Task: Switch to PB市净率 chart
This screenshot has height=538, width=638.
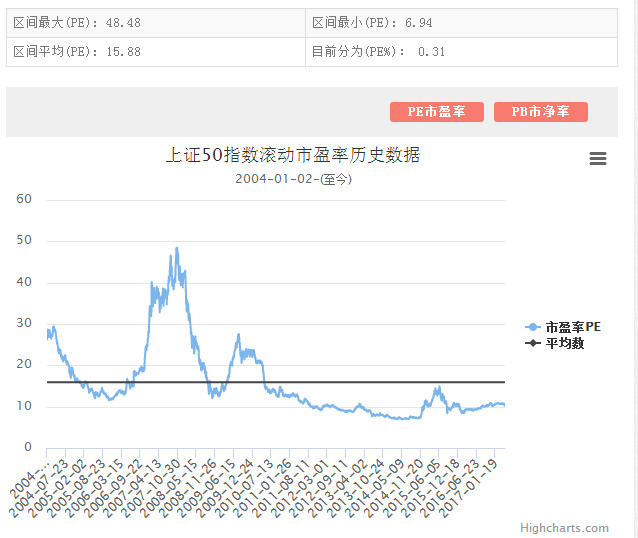Action: pyautogui.click(x=541, y=112)
